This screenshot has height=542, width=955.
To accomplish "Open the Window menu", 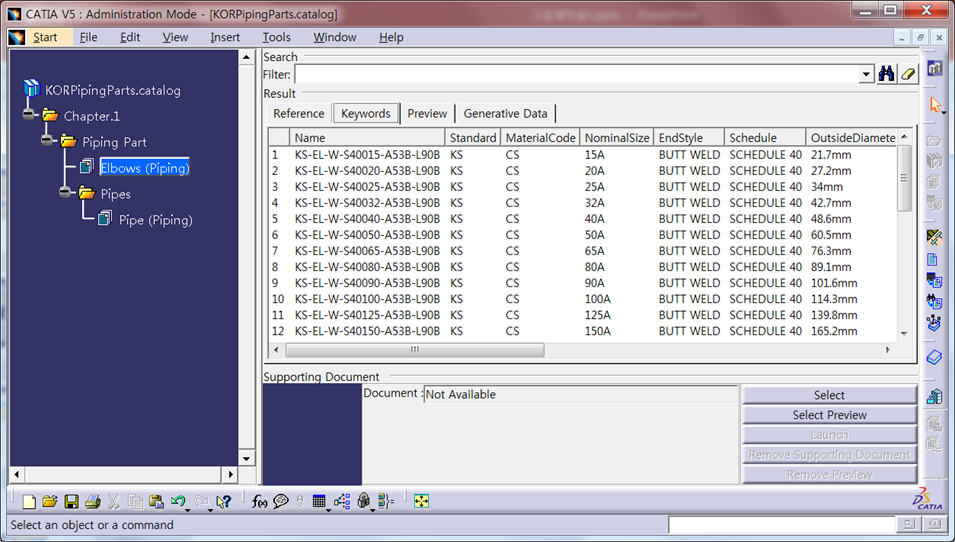I will tap(334, 37).
